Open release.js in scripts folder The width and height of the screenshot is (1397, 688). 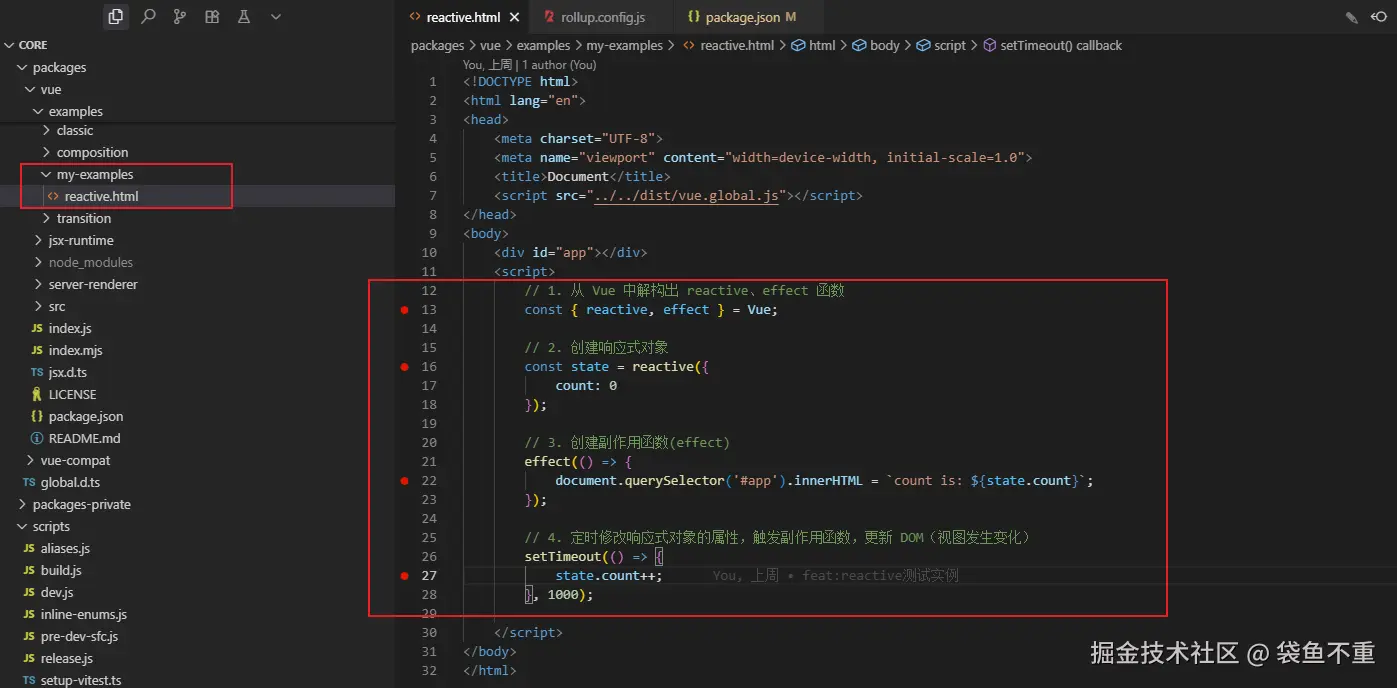(67, 659)
